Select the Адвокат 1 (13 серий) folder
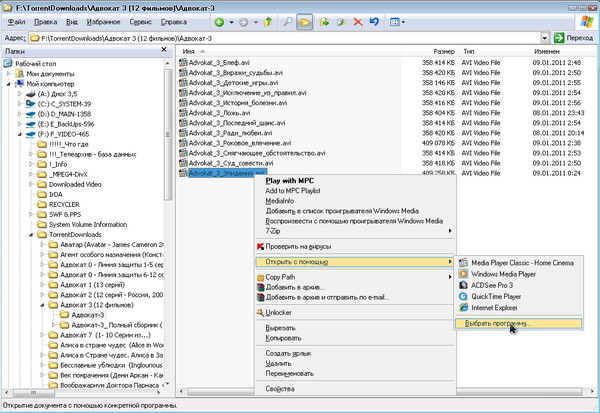This screenshot has height=413, width=600. tap(92, 285)
